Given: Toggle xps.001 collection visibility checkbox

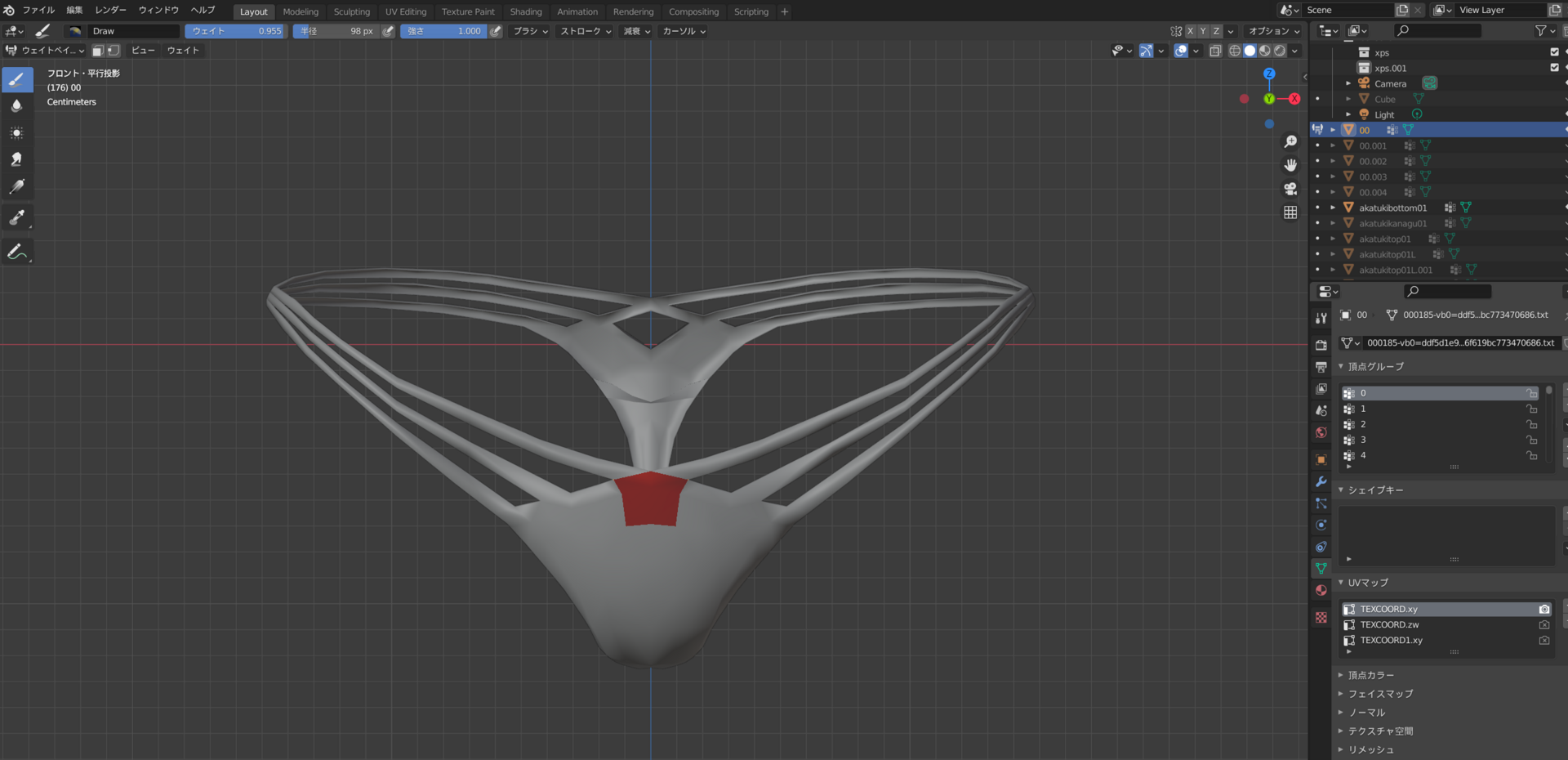Looking at the screenshot, I should point(1554,68).
